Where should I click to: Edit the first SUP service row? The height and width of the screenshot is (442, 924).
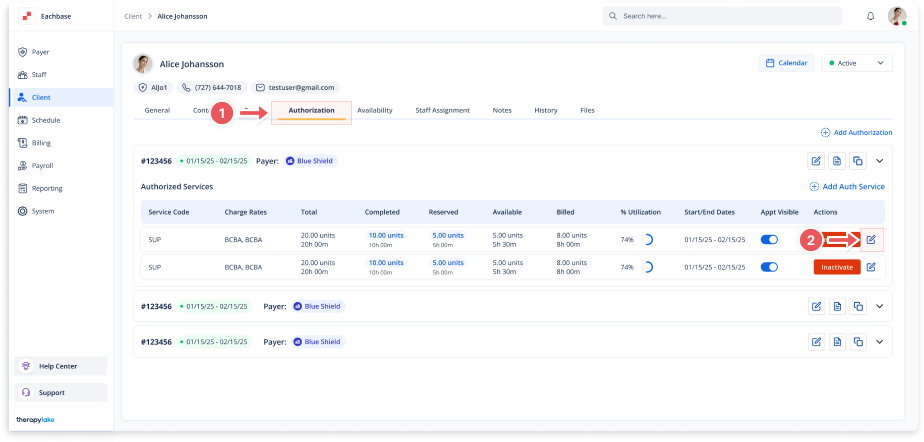coord(871,240)
